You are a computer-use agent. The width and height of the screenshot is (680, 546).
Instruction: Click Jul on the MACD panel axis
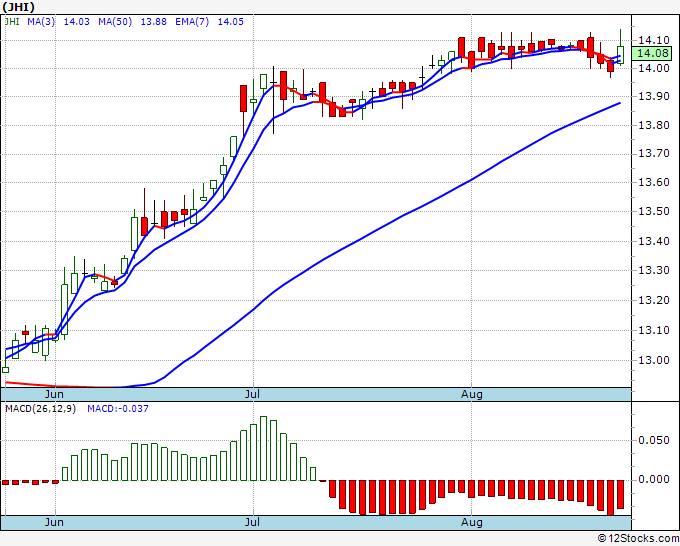[252, 522]
